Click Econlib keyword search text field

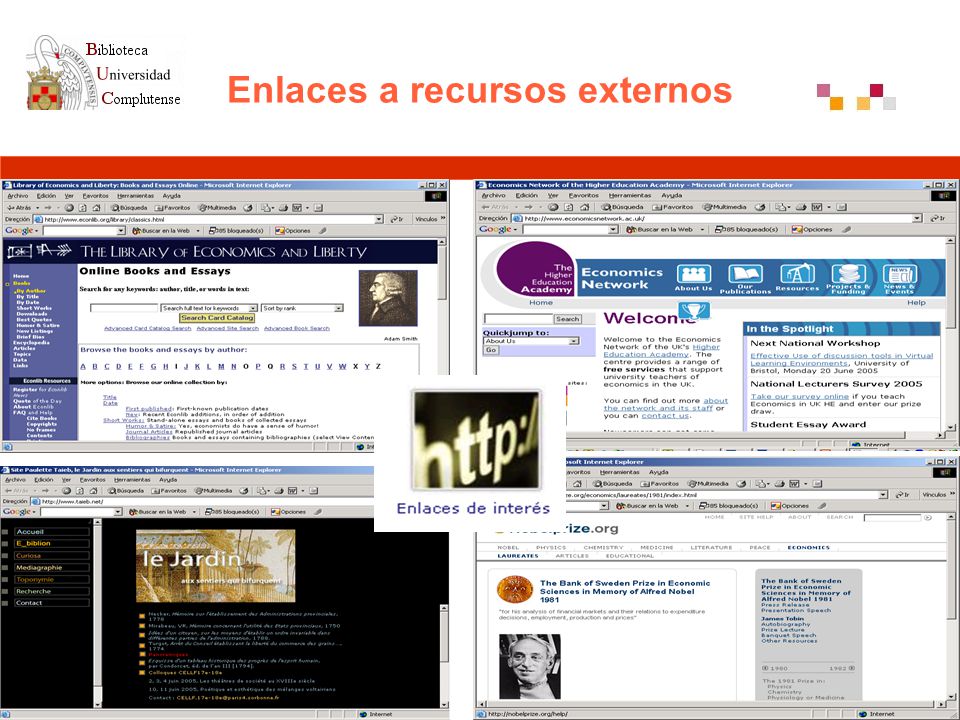tap(124, 309)
